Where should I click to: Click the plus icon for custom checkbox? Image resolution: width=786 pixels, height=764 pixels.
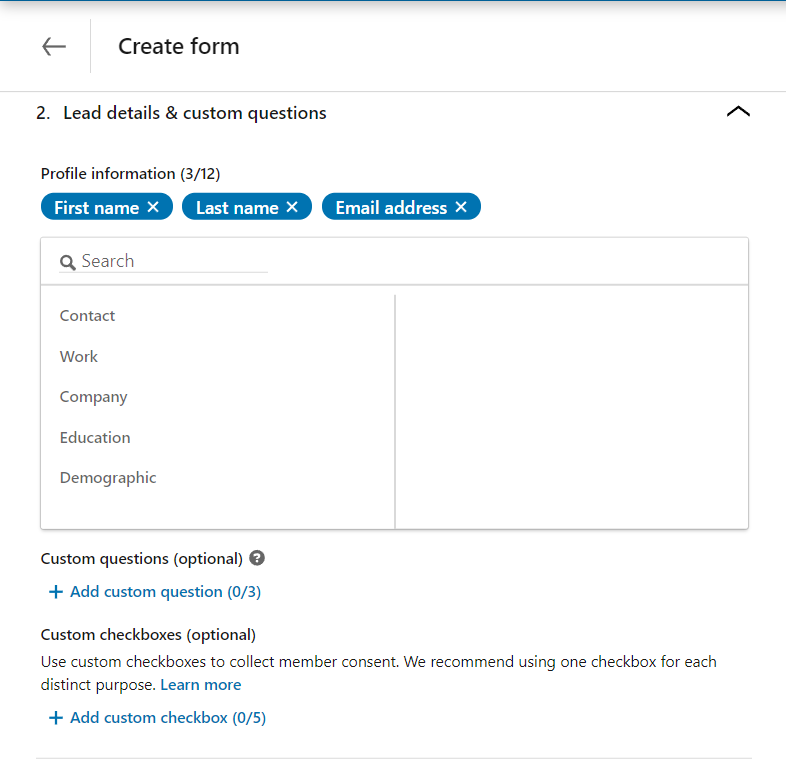(56, 718)
